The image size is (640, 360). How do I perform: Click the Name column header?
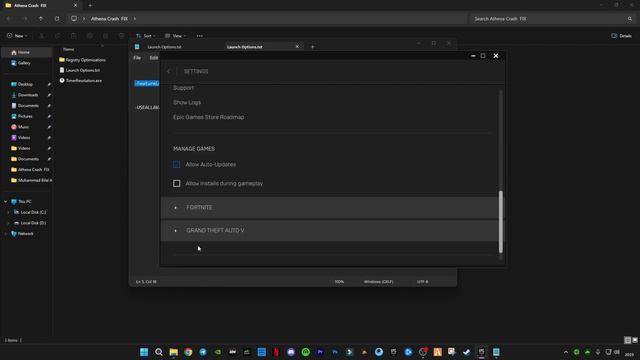coord(69,49)
